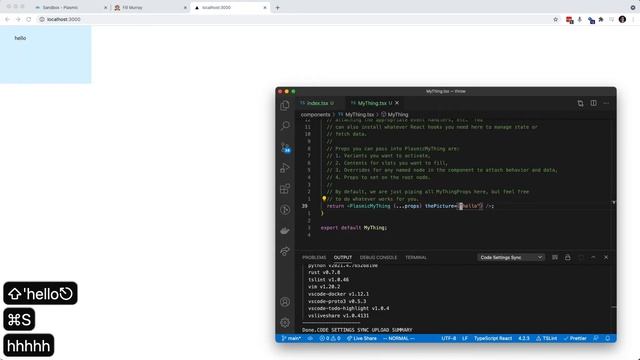Click UTF-8 encoding in status bar
640x360 pixels.
click(x=449, y=338)
